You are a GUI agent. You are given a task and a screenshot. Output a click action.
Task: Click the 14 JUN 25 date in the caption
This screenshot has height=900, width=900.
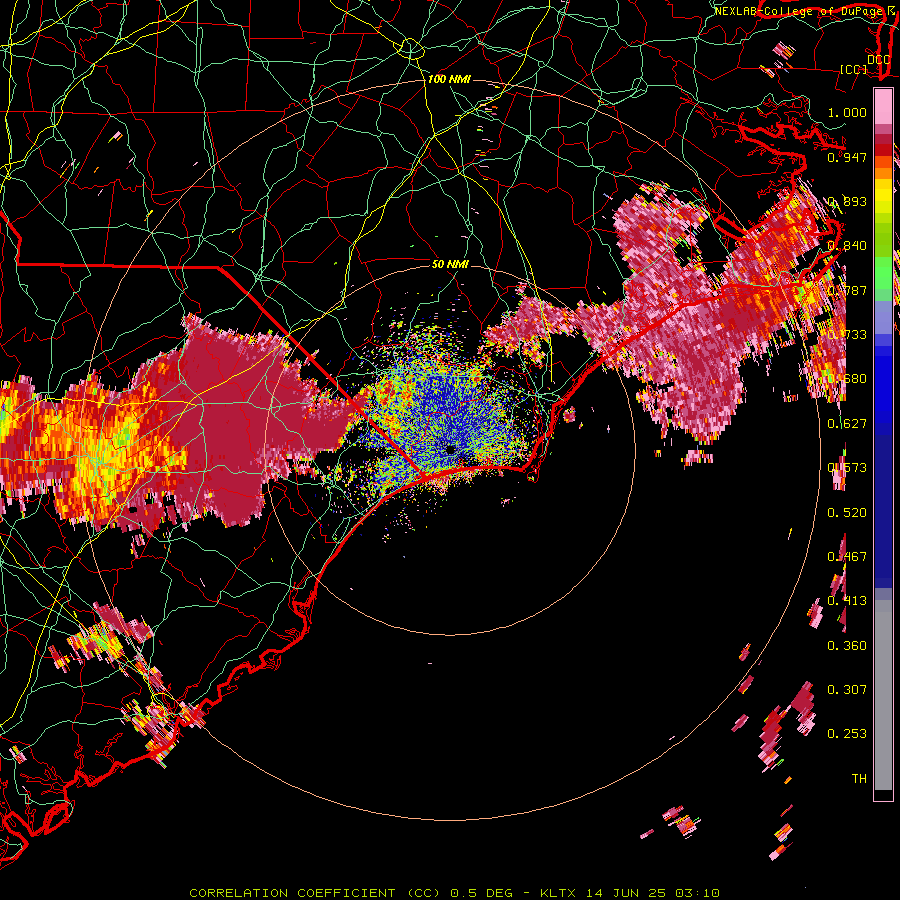click(x=626, y=893)
